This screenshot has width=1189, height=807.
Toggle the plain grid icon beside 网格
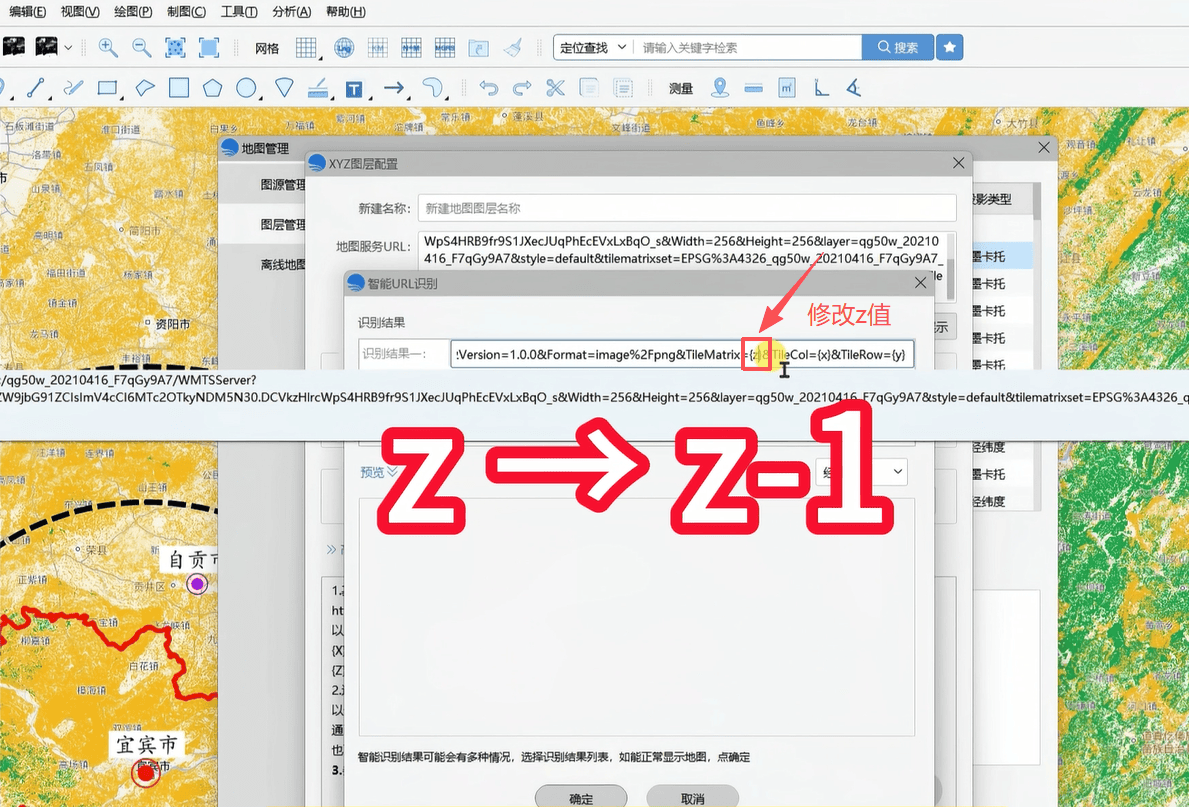click(306, 47)
